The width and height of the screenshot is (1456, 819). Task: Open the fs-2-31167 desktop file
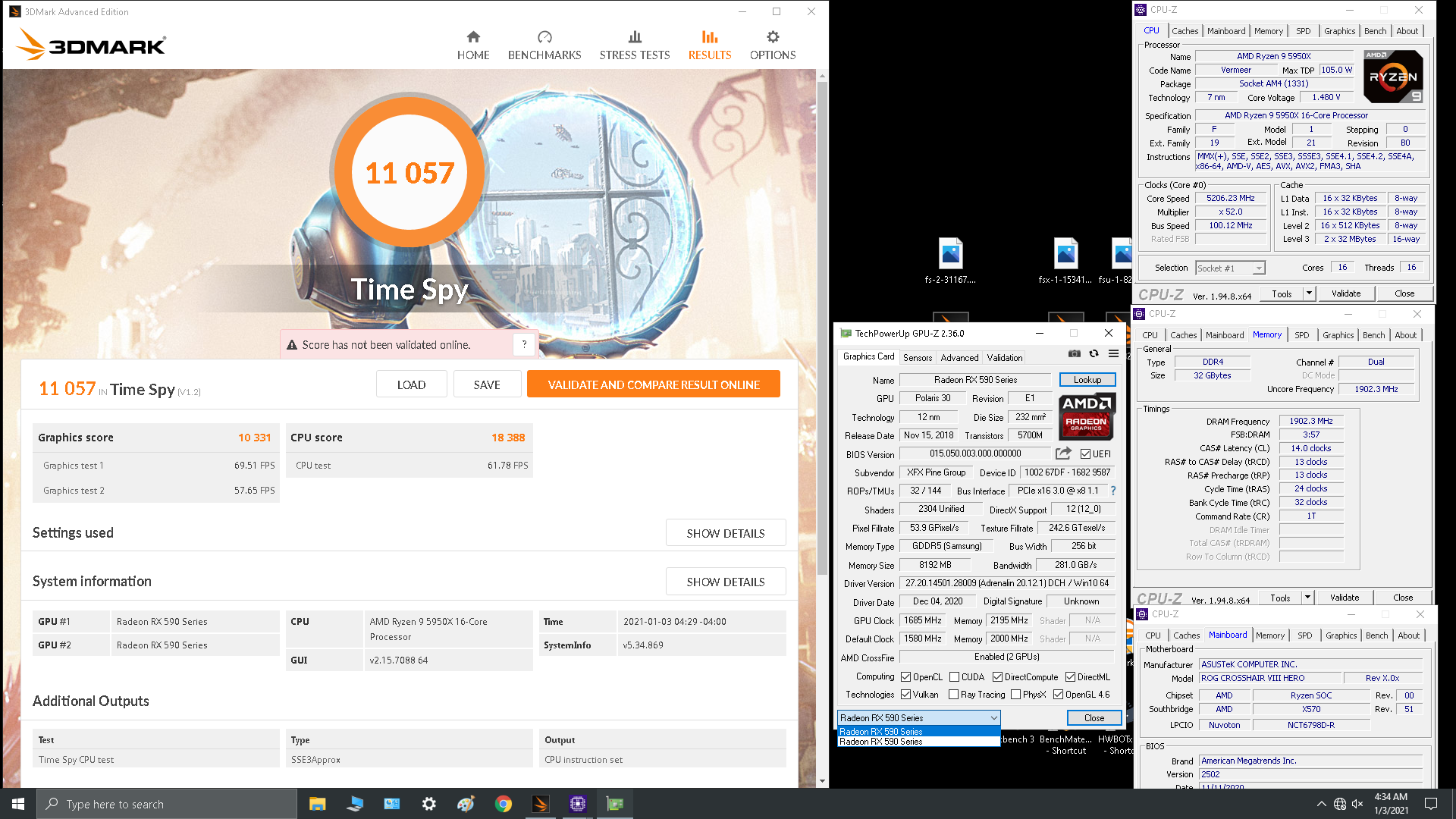[950, 261]
